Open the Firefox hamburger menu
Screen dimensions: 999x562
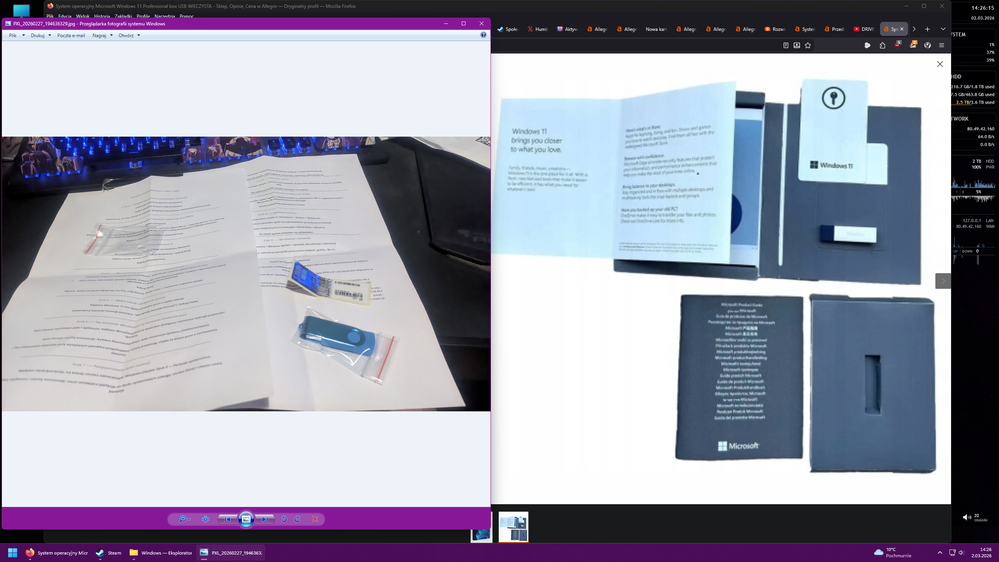[x=942, y=45]
